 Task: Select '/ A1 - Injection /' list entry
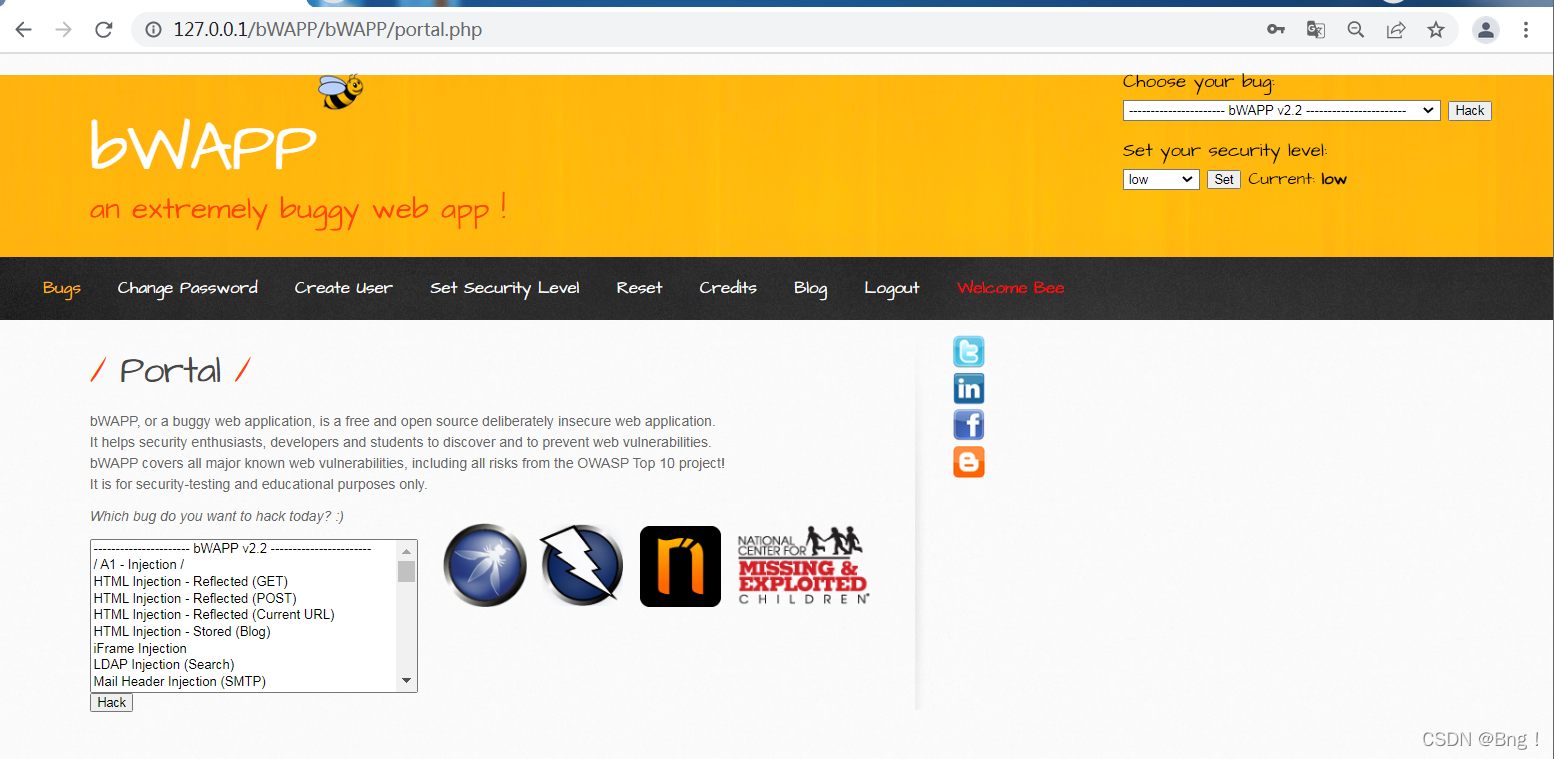(x=245, y=565)
